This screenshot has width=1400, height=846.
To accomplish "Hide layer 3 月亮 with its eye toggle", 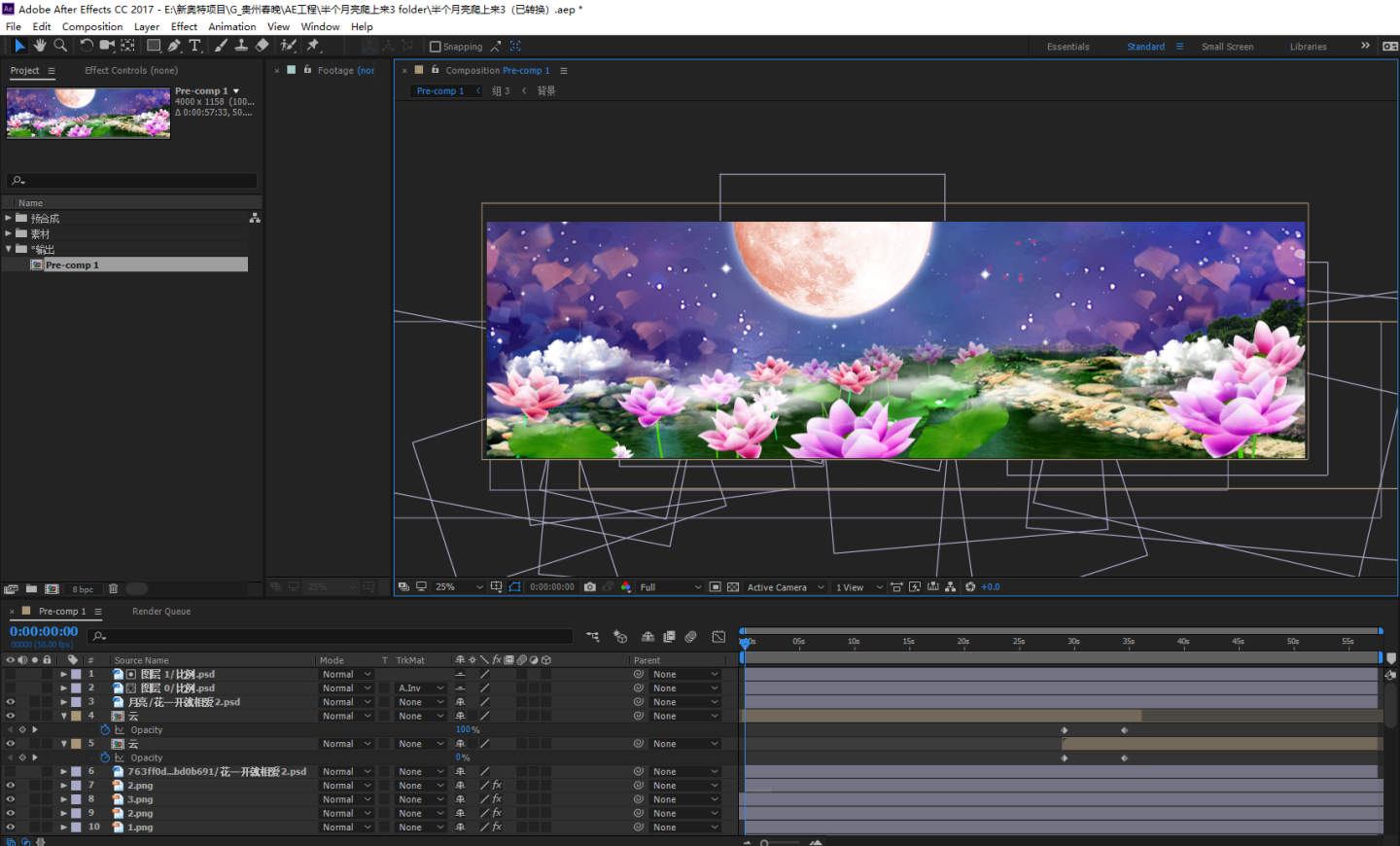I will click(11, 702).
